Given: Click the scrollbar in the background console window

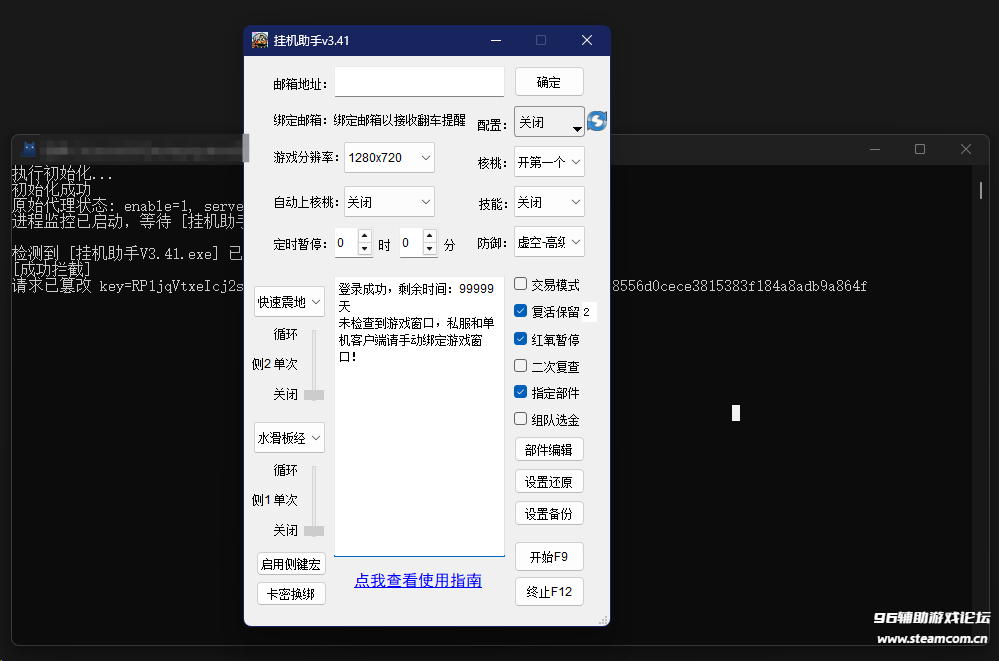Looking at the screenshot, I should (981, 191).
